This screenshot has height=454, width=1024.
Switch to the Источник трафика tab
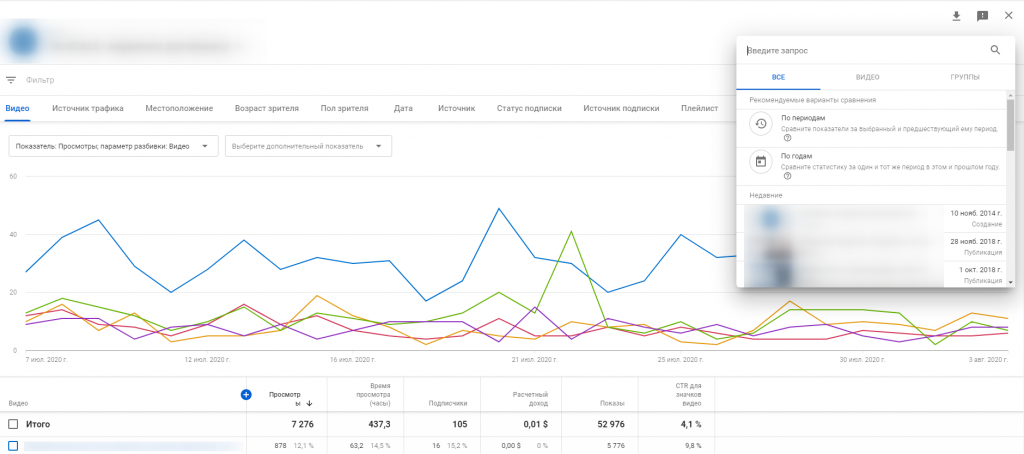coord(88,108)
